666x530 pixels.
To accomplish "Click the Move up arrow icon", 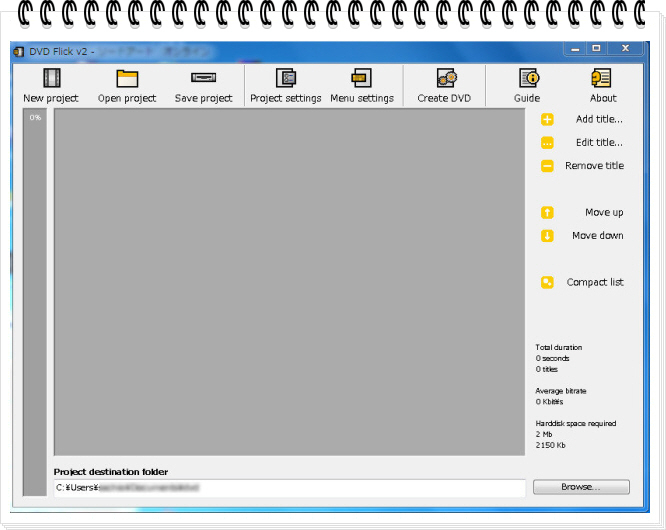I will (547, 212).
